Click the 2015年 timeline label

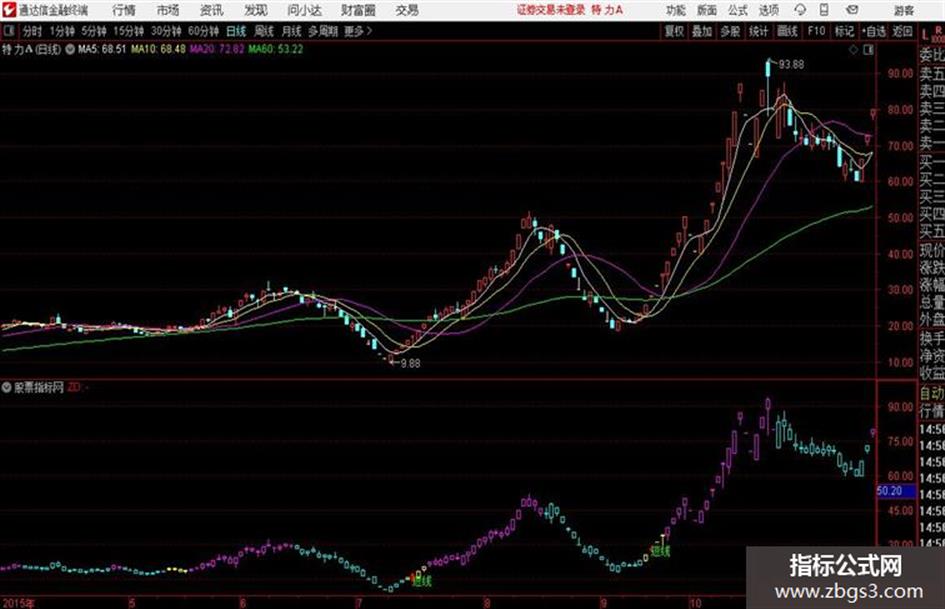(18, 603)
